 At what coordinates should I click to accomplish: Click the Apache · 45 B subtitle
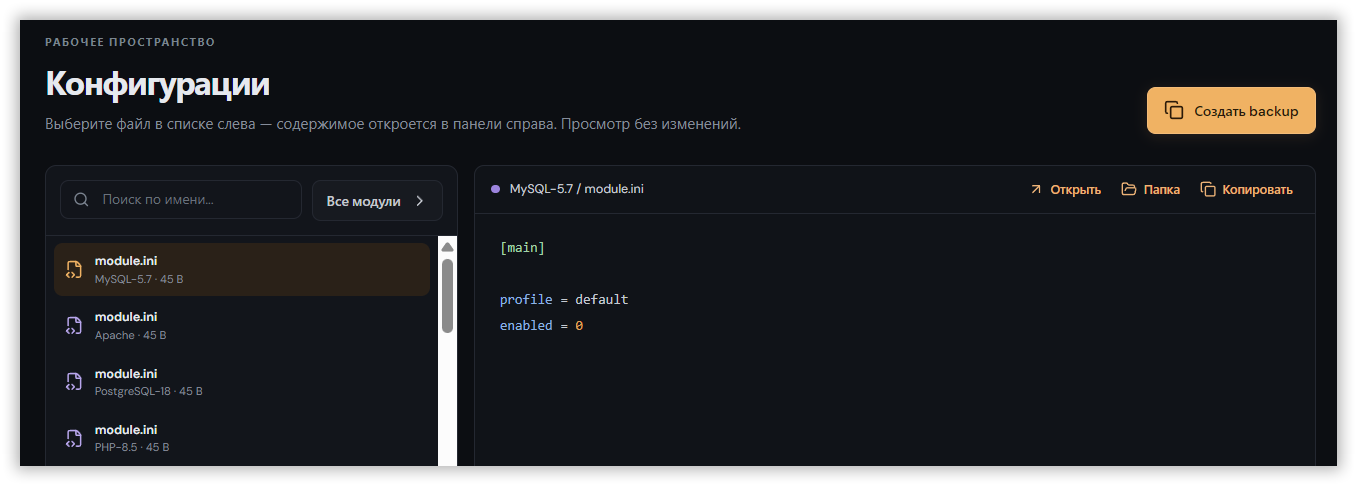tap(131, 335)
